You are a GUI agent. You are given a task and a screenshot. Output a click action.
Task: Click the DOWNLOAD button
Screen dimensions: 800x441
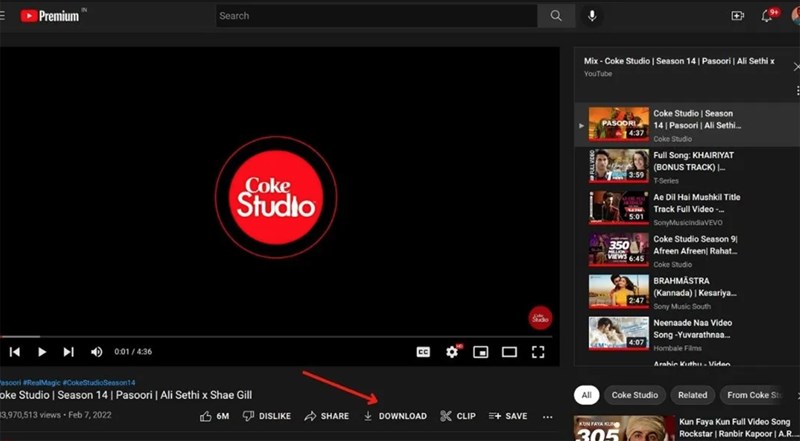pos(395,416)
